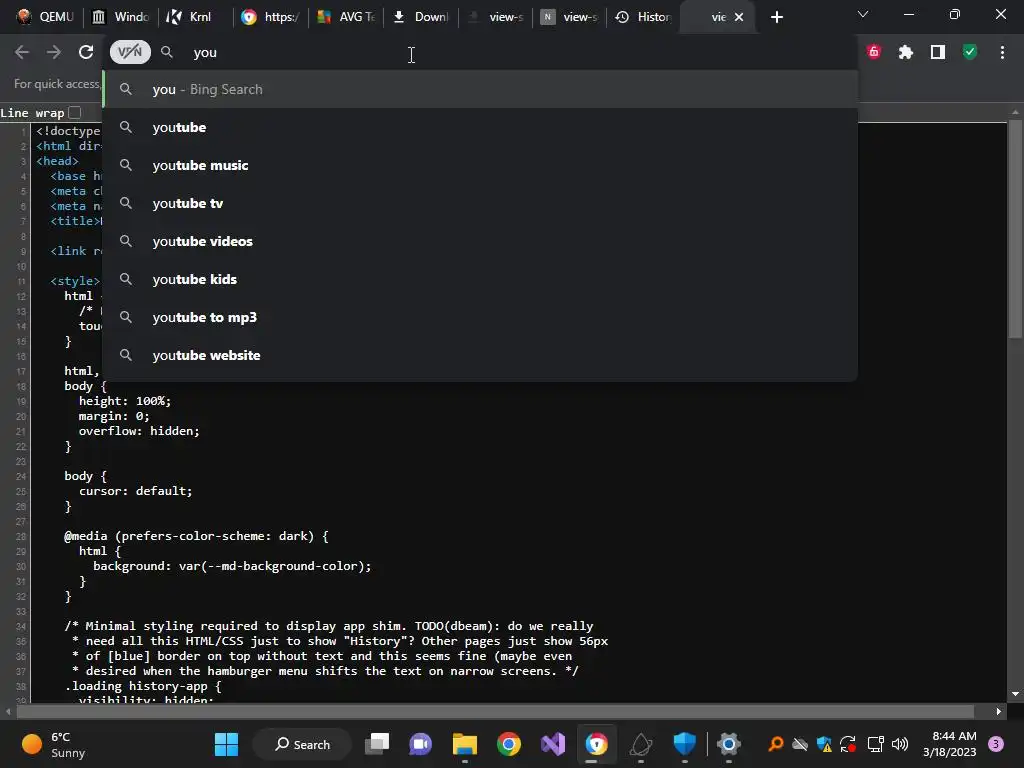
Task: Open the Windows Start menu
Action: pyautogui.click(x=227, y=744)
